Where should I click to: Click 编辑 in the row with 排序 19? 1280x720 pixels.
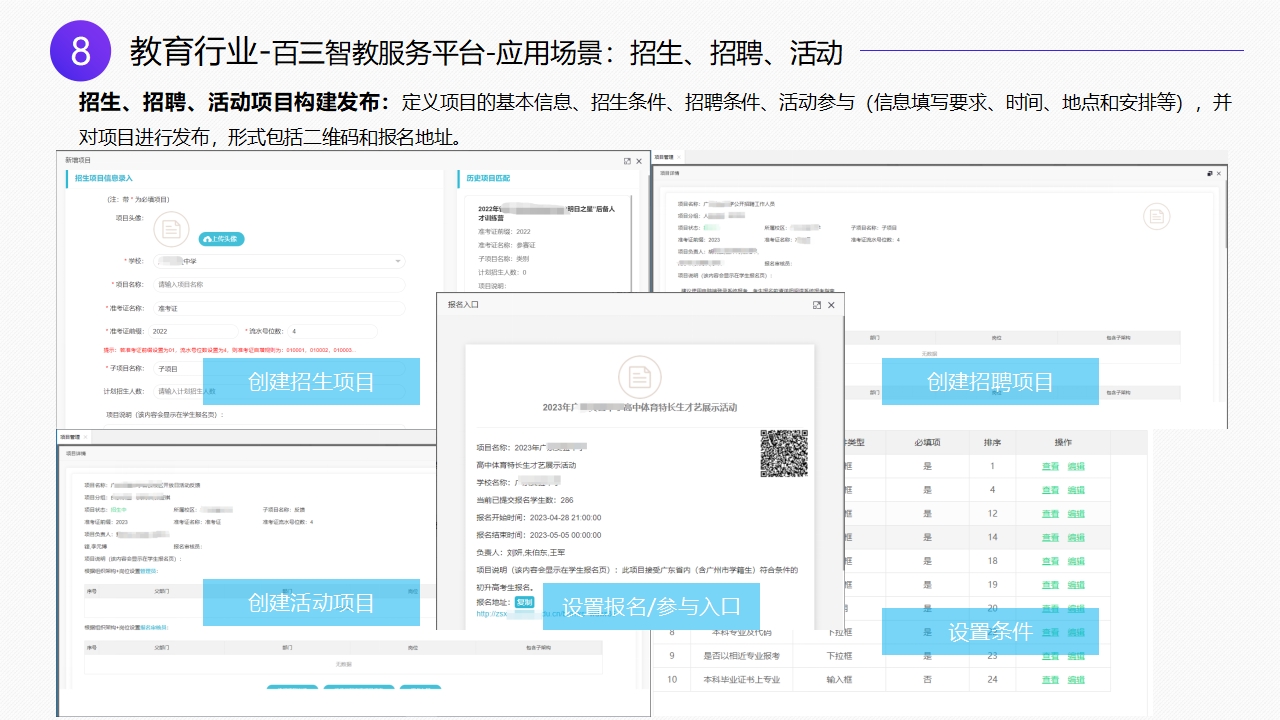click(x=1076, y=585)
